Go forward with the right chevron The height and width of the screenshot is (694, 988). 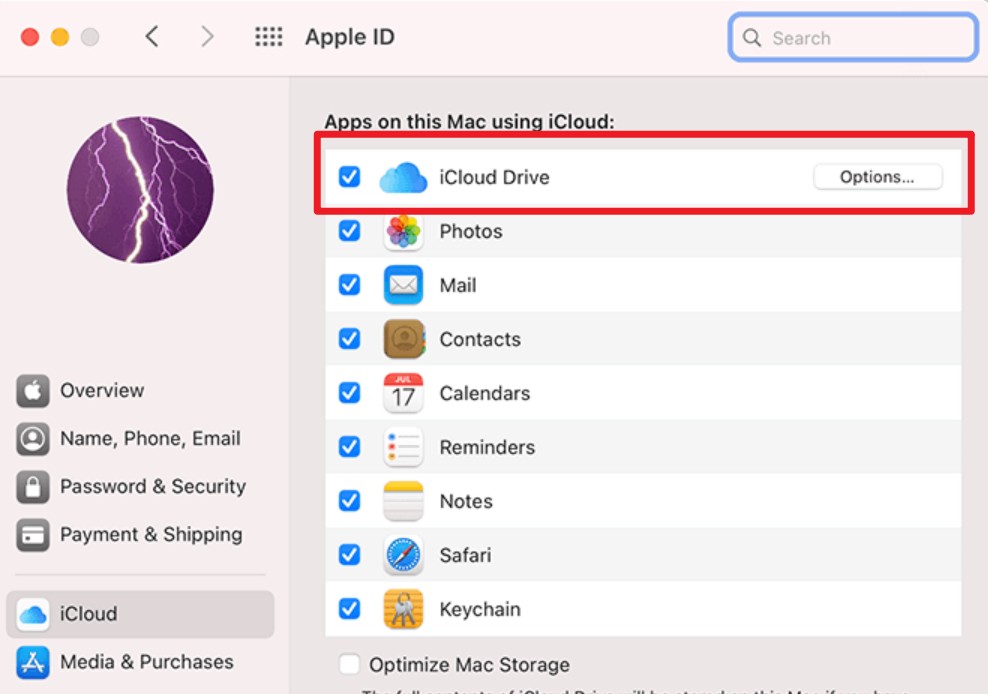207,36
